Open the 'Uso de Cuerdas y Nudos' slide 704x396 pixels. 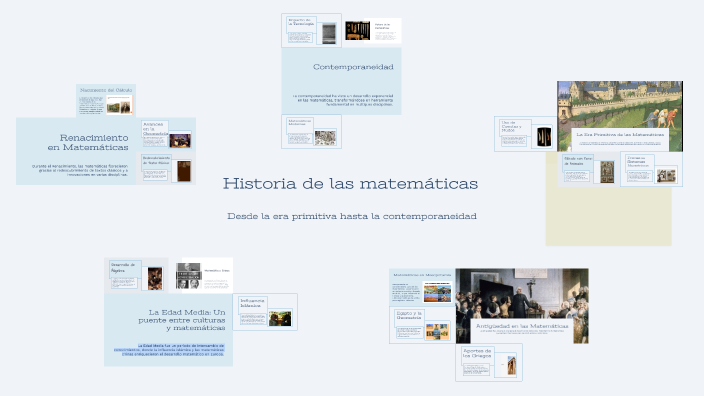525,134
